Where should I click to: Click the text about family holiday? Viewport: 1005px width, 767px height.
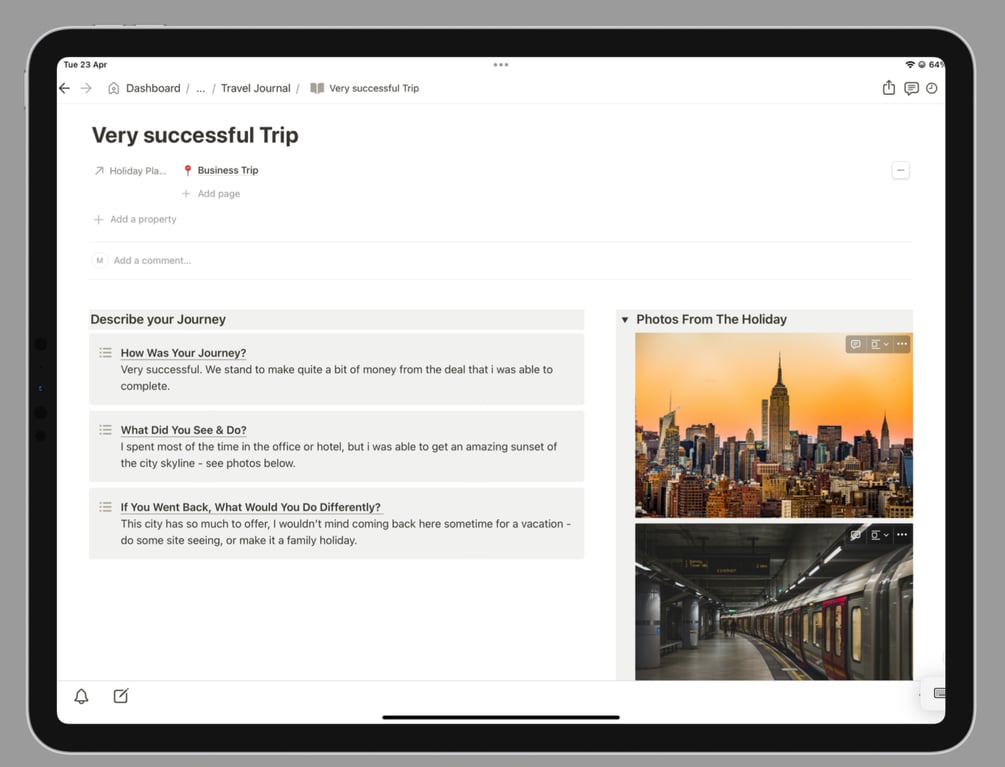[345, 532]
